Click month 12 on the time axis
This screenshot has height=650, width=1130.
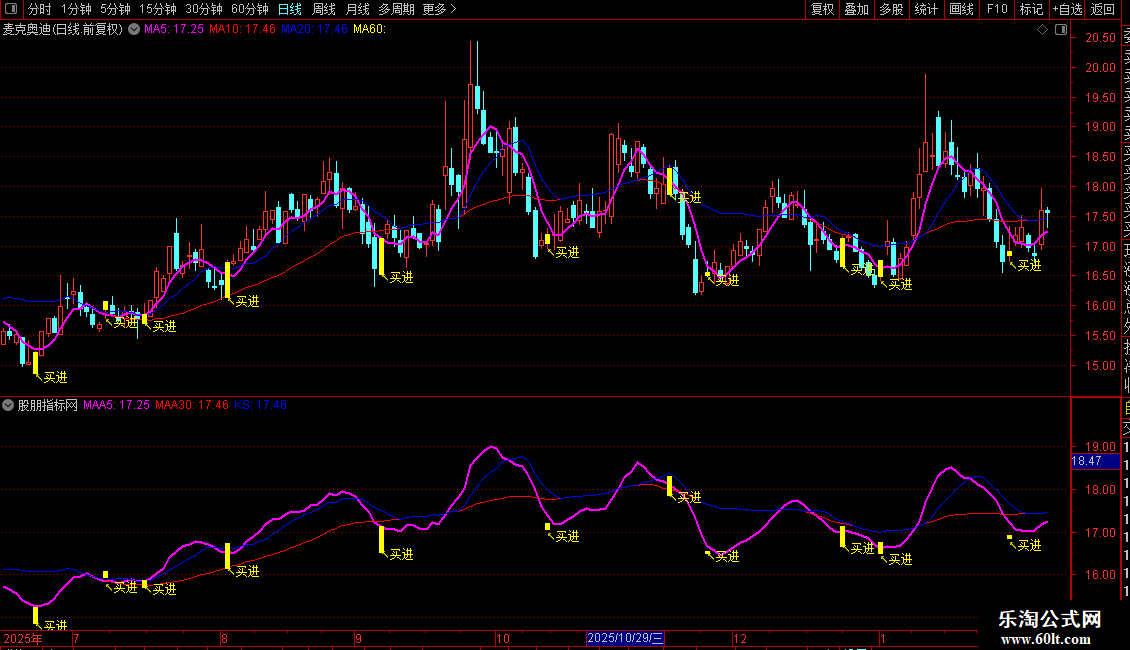tap(740, 638)
